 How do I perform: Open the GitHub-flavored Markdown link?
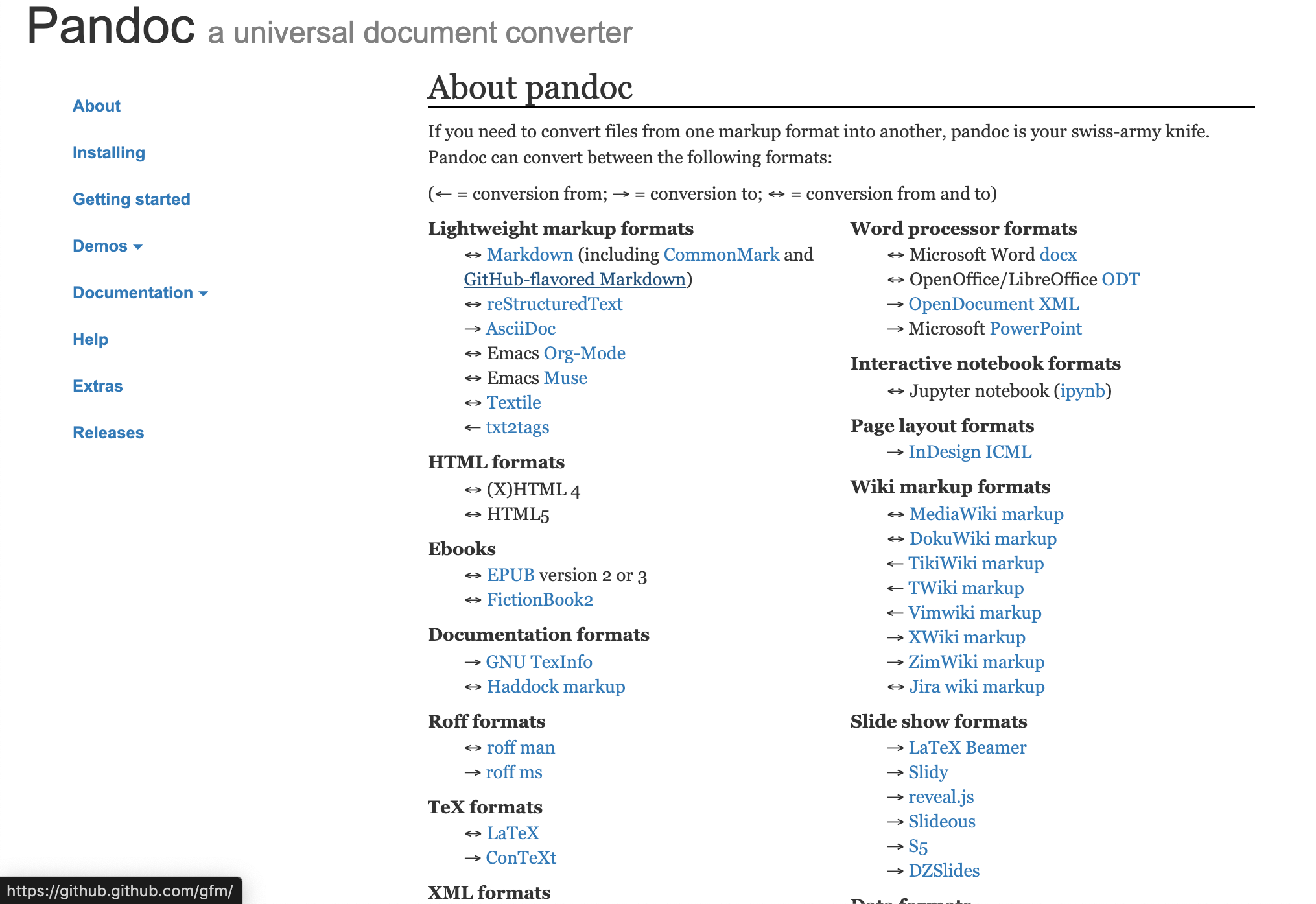tap(574, 280)
